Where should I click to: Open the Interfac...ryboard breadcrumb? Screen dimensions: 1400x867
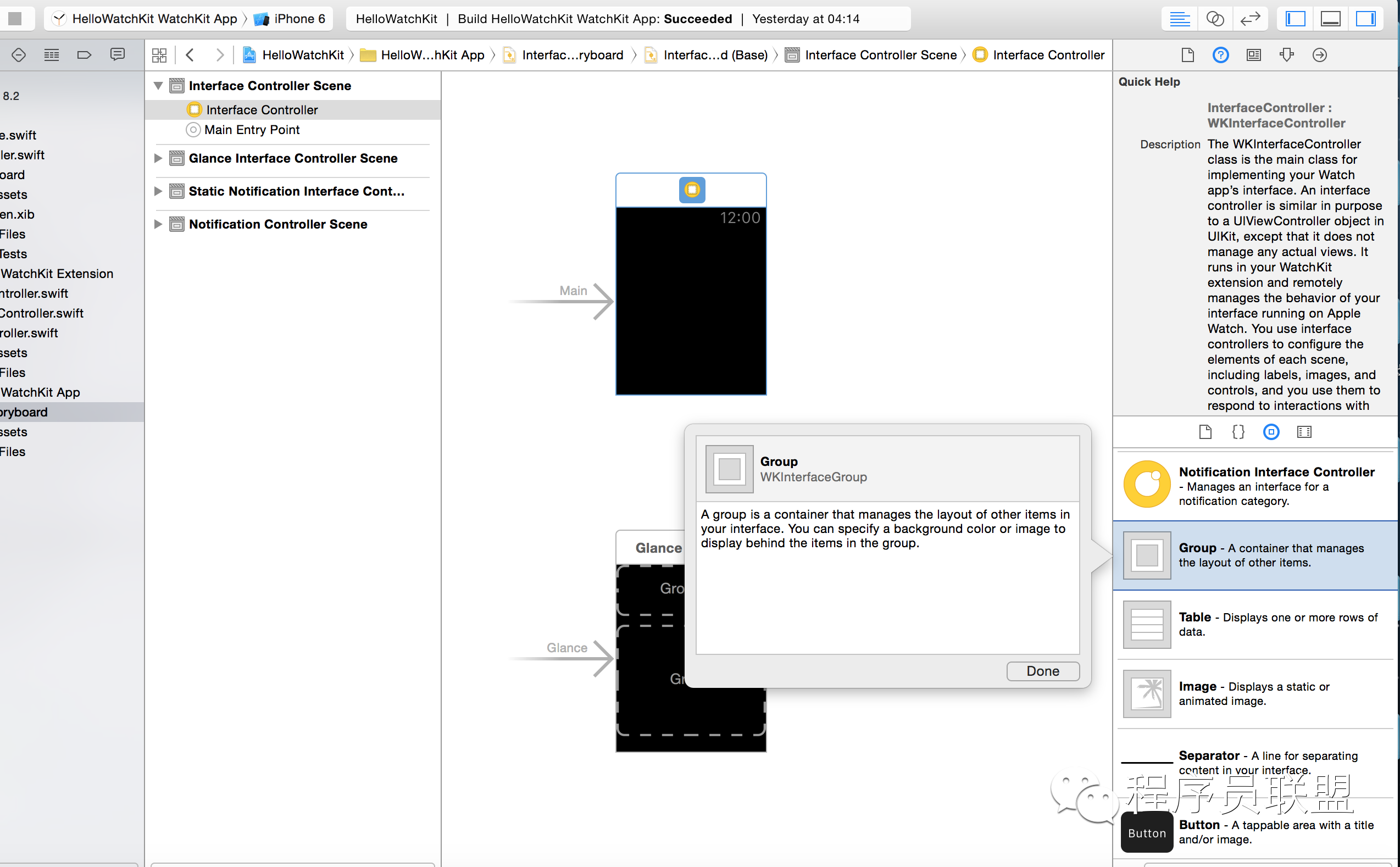click(x=564, y=55)
